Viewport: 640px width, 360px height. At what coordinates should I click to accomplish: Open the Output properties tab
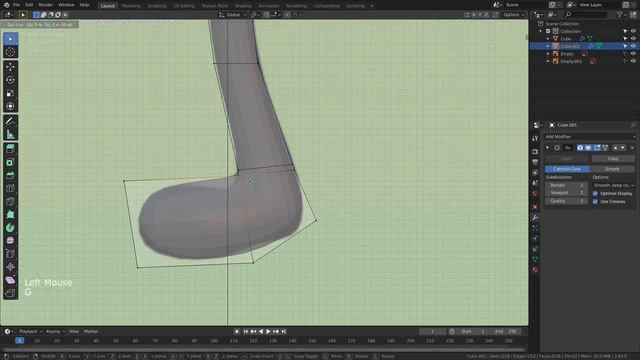[x=535, y=162]
